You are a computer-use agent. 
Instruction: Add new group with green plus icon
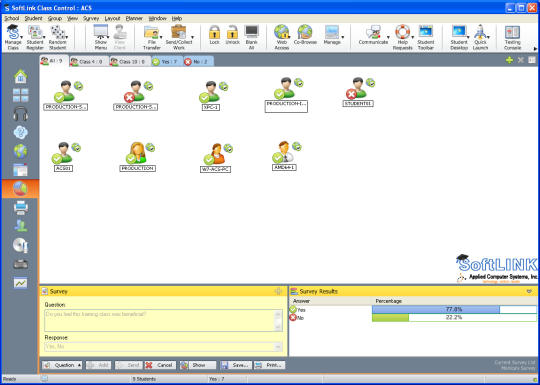tap(509, 60)
